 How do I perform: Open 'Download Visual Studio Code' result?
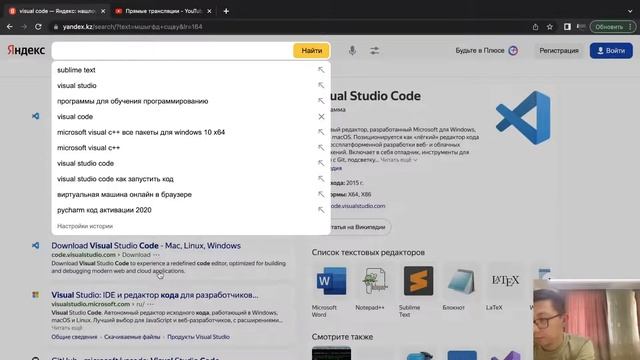click(146, 245)
